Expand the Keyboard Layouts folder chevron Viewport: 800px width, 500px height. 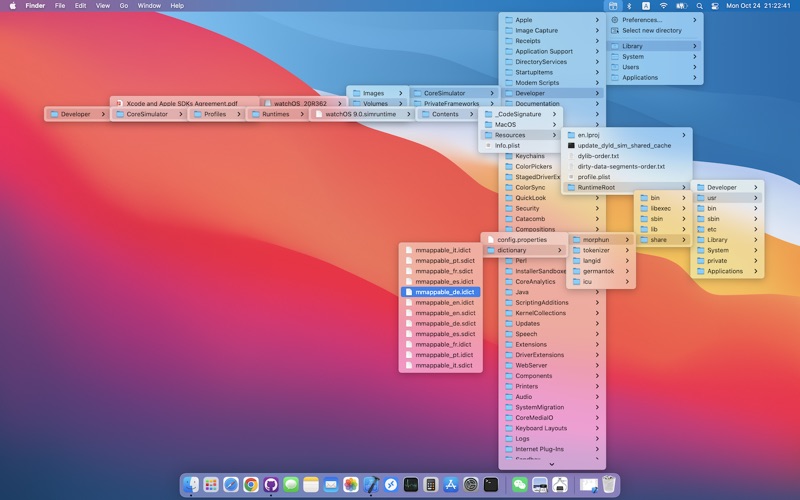click(597, 429)
